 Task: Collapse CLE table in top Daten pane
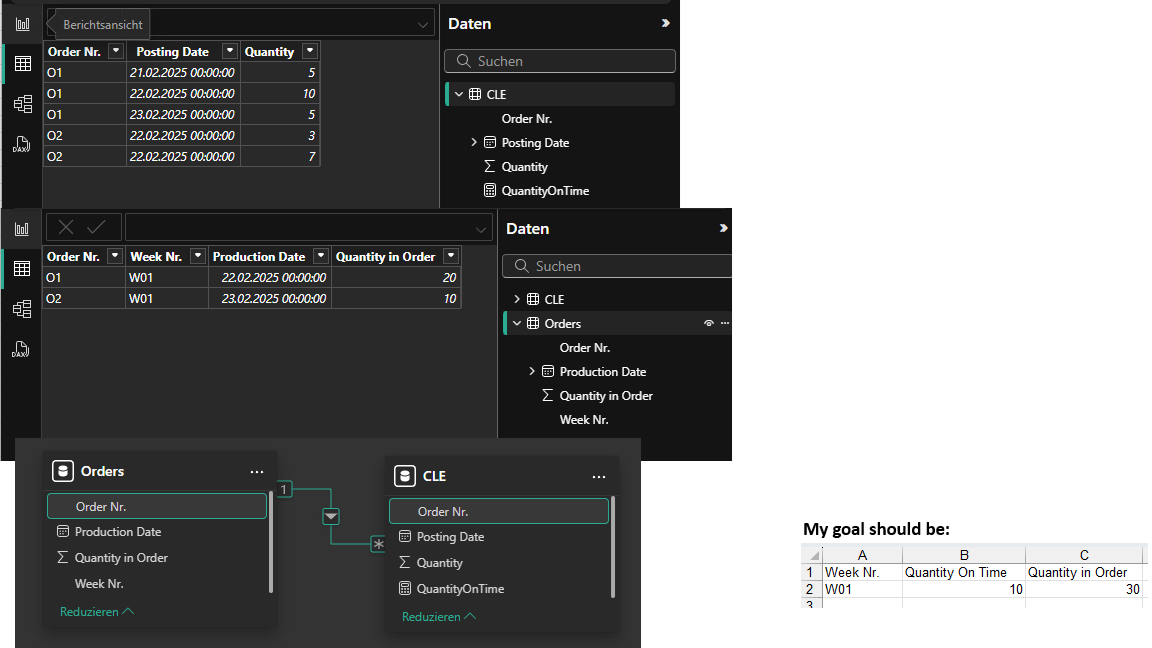(x=459, y=94)
